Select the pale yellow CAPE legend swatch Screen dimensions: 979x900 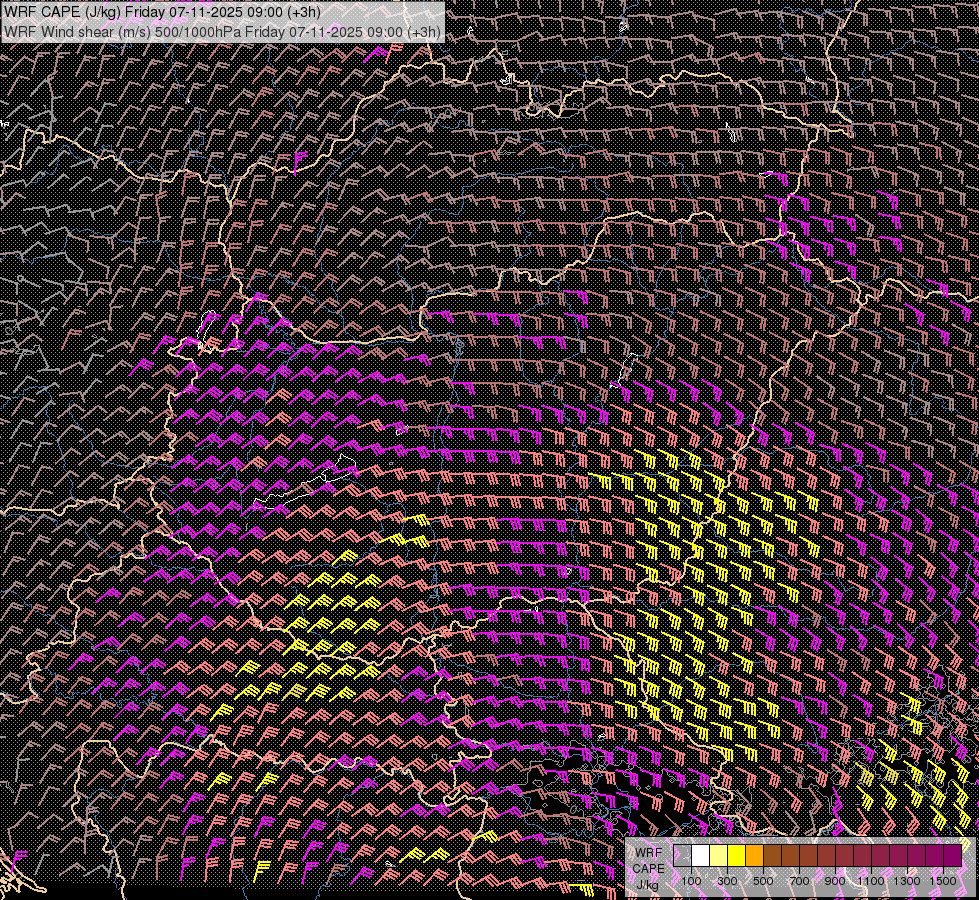click(719, 855)
